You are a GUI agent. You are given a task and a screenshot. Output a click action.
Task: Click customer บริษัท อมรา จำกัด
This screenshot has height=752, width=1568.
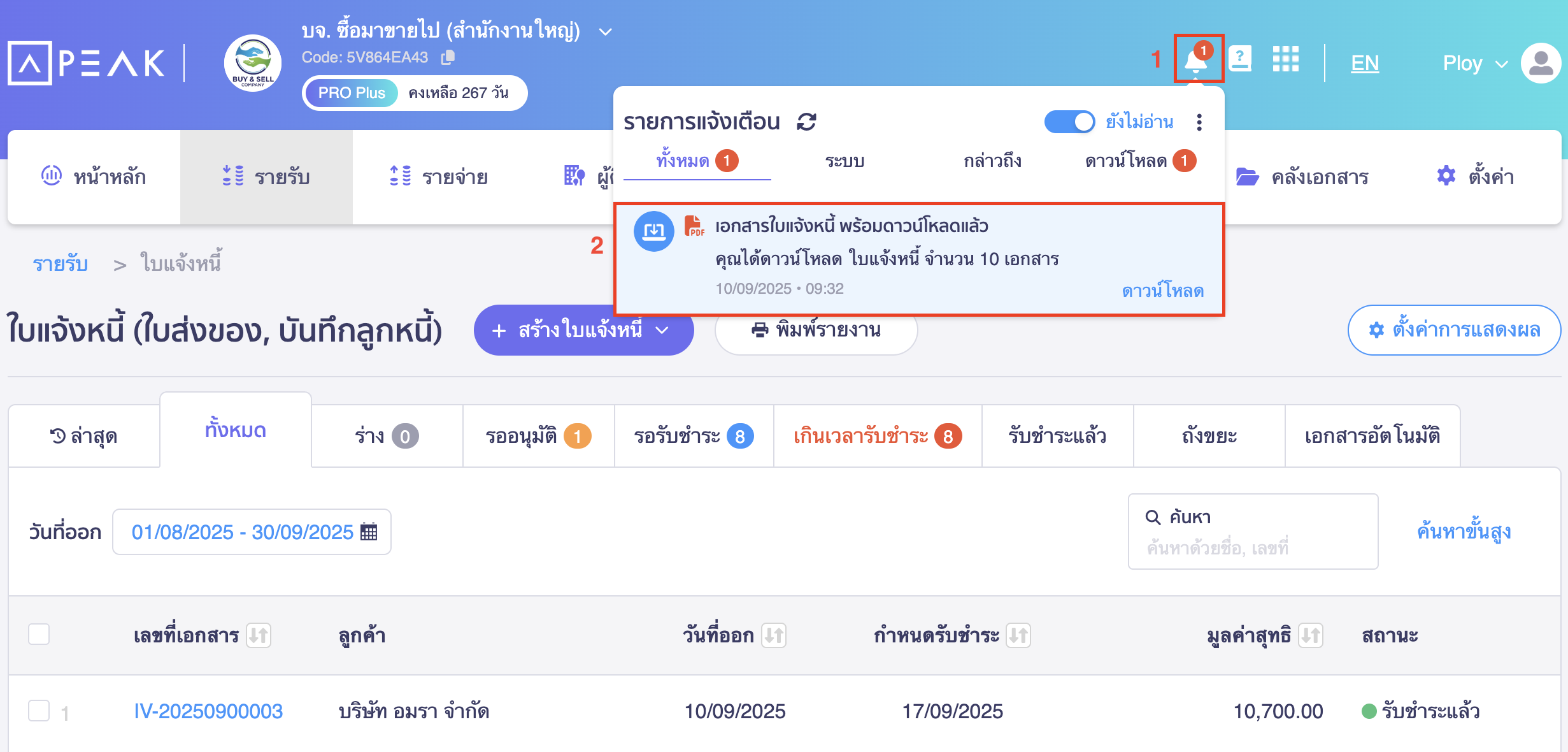[x=414, y=711]
